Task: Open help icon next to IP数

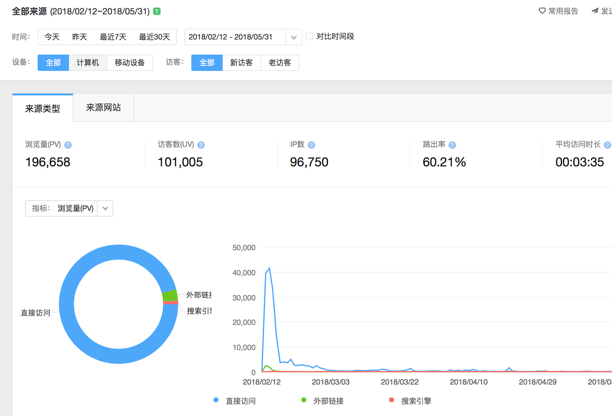Action: 311,145
